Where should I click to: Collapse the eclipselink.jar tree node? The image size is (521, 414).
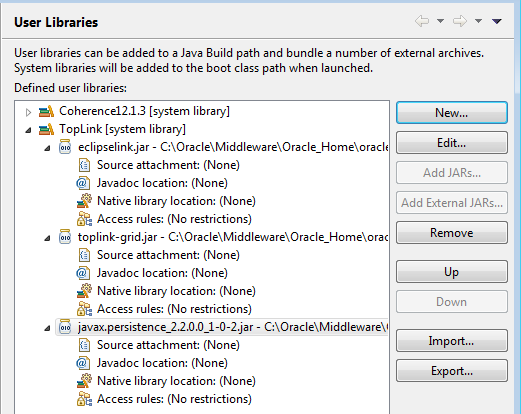click(x=48, y=148)
